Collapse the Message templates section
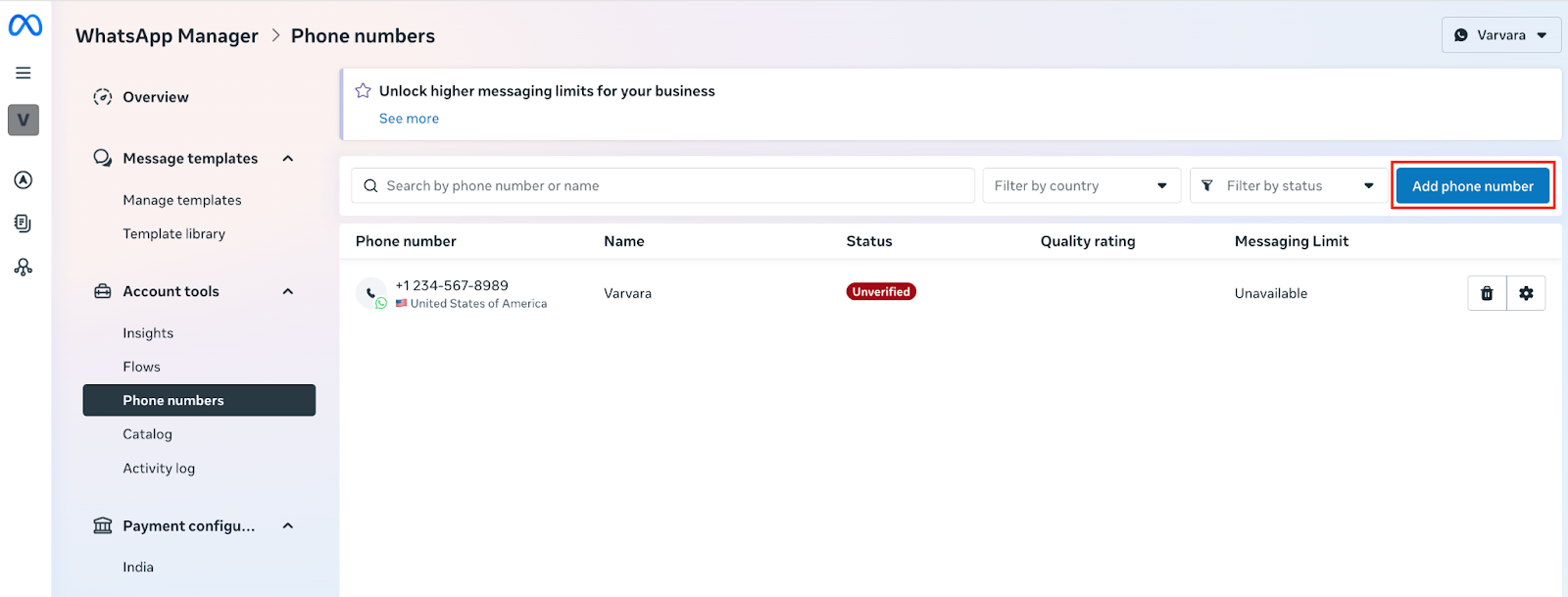The image size is (1568, 597). [288, 159]
